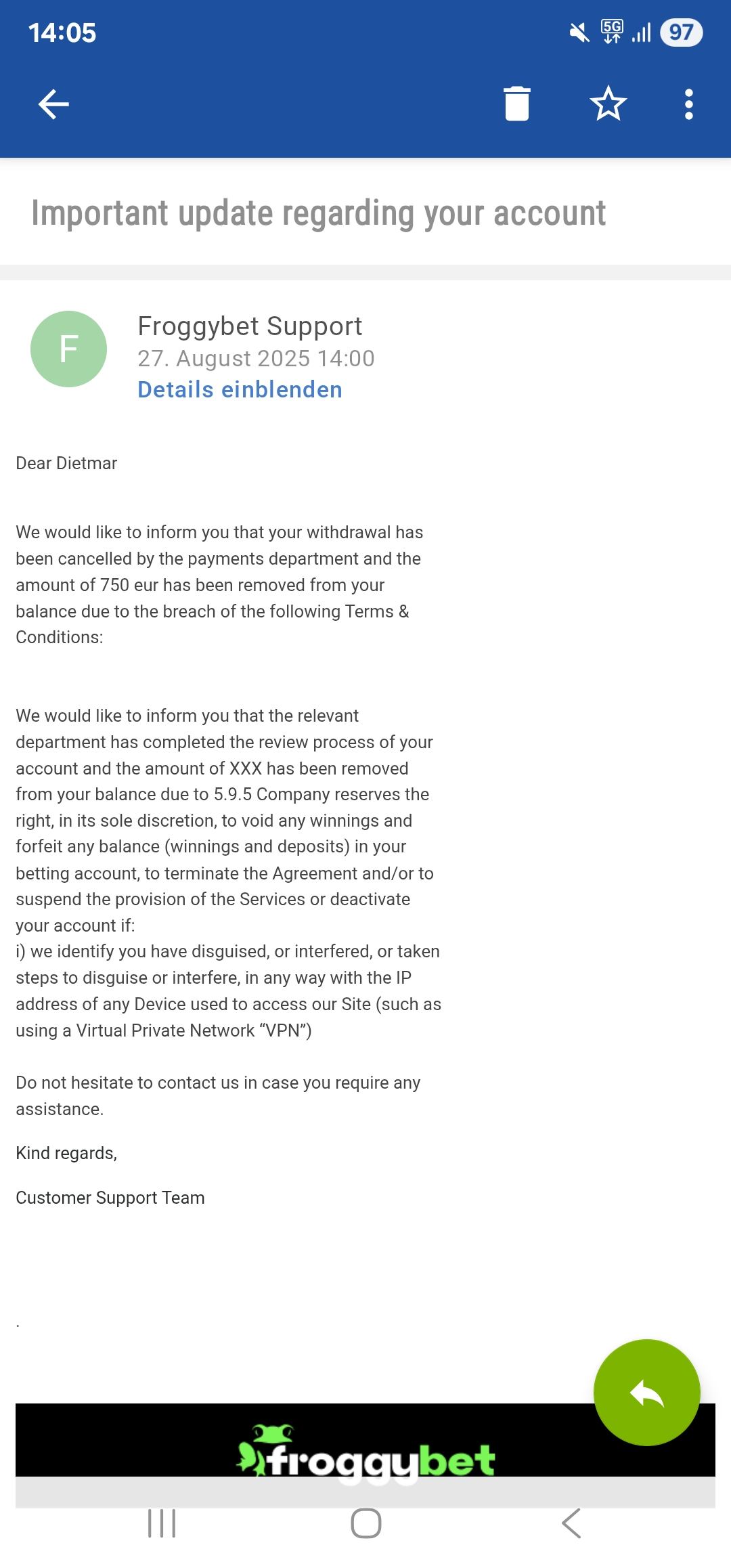
Task: Delete this email with trash icon
Action: click(517, 104)
